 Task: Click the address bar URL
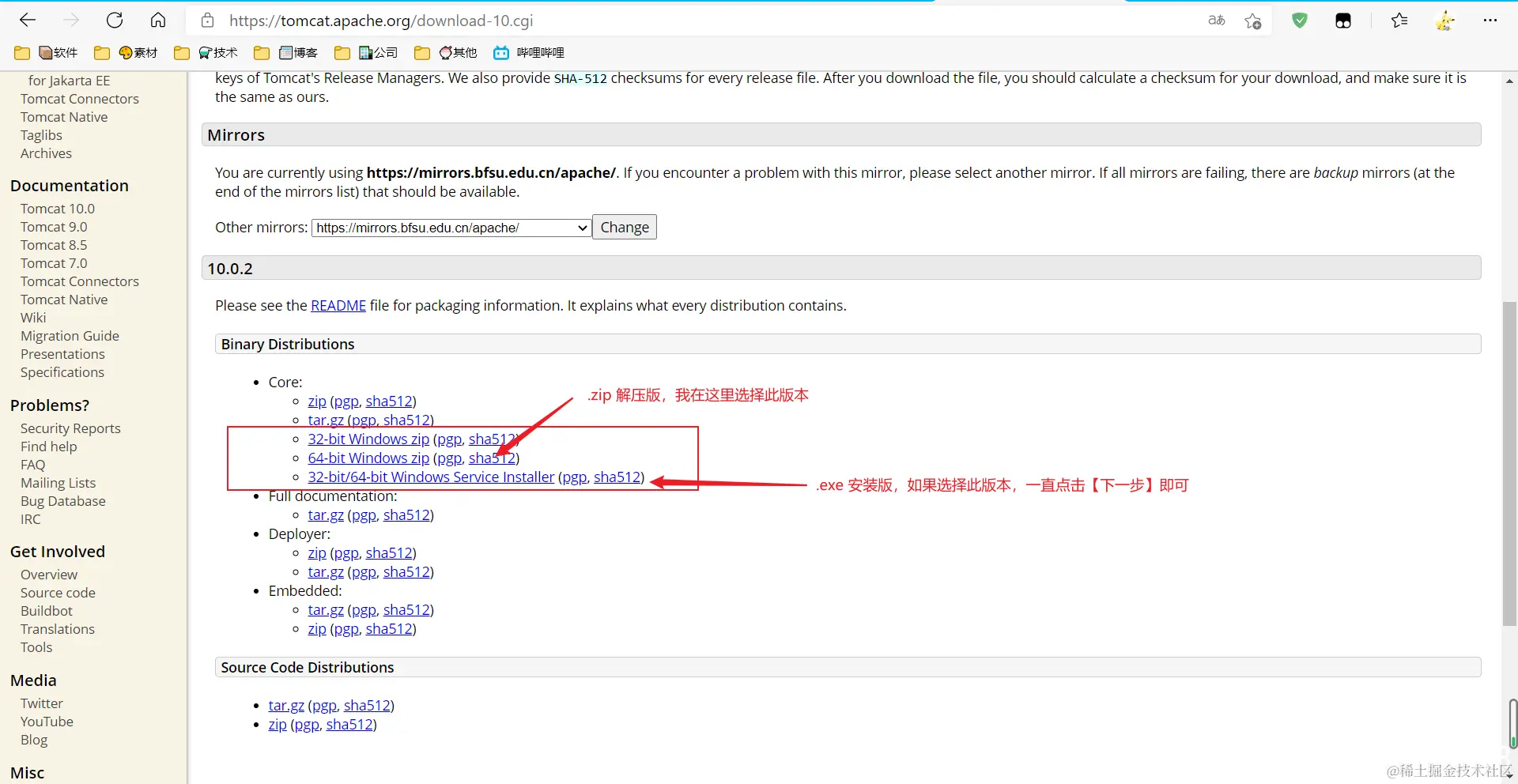381,21
